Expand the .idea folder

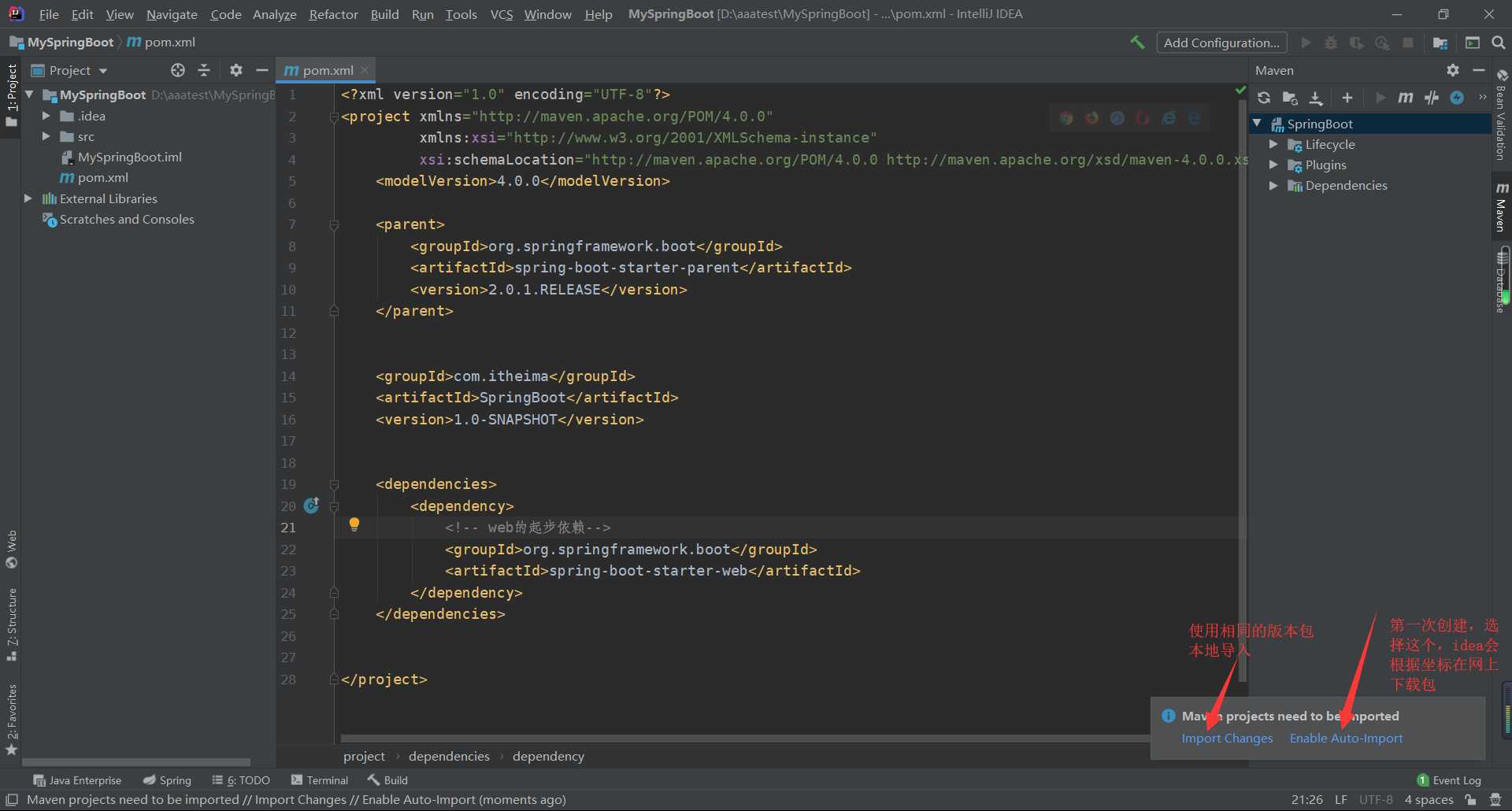click(x=46, y=116)
